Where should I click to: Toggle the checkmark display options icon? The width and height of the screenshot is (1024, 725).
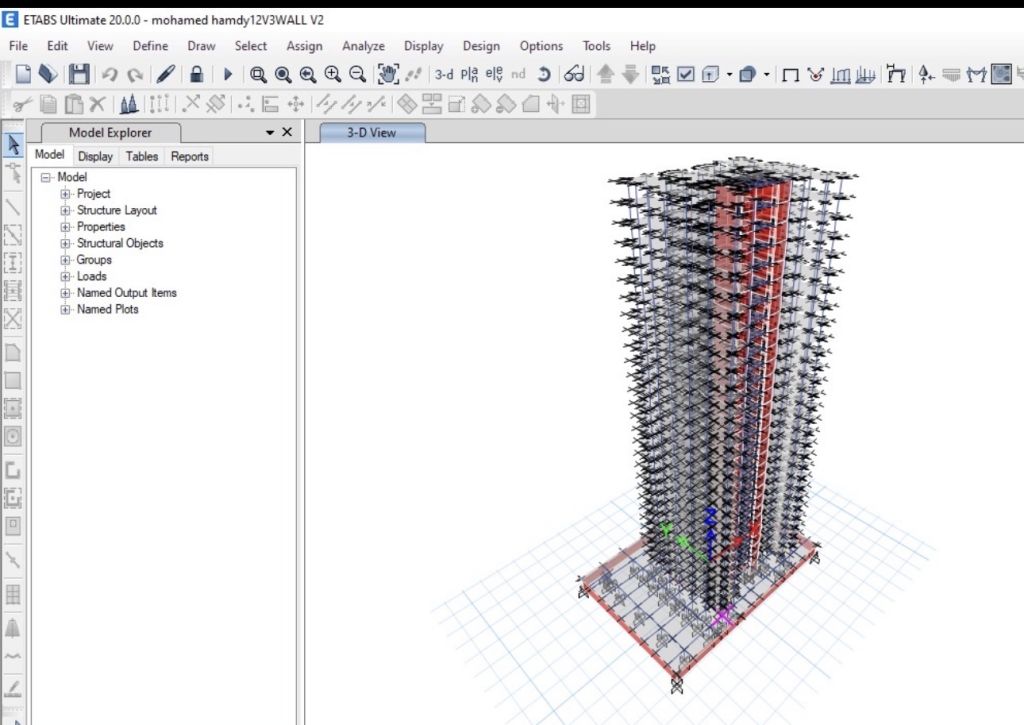686,74
